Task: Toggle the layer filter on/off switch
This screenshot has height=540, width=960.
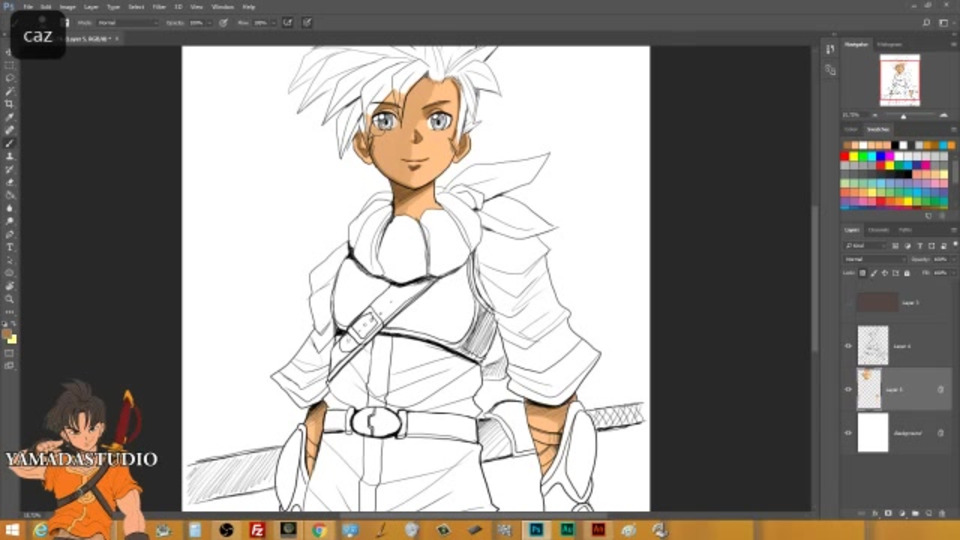Action: 954,244
